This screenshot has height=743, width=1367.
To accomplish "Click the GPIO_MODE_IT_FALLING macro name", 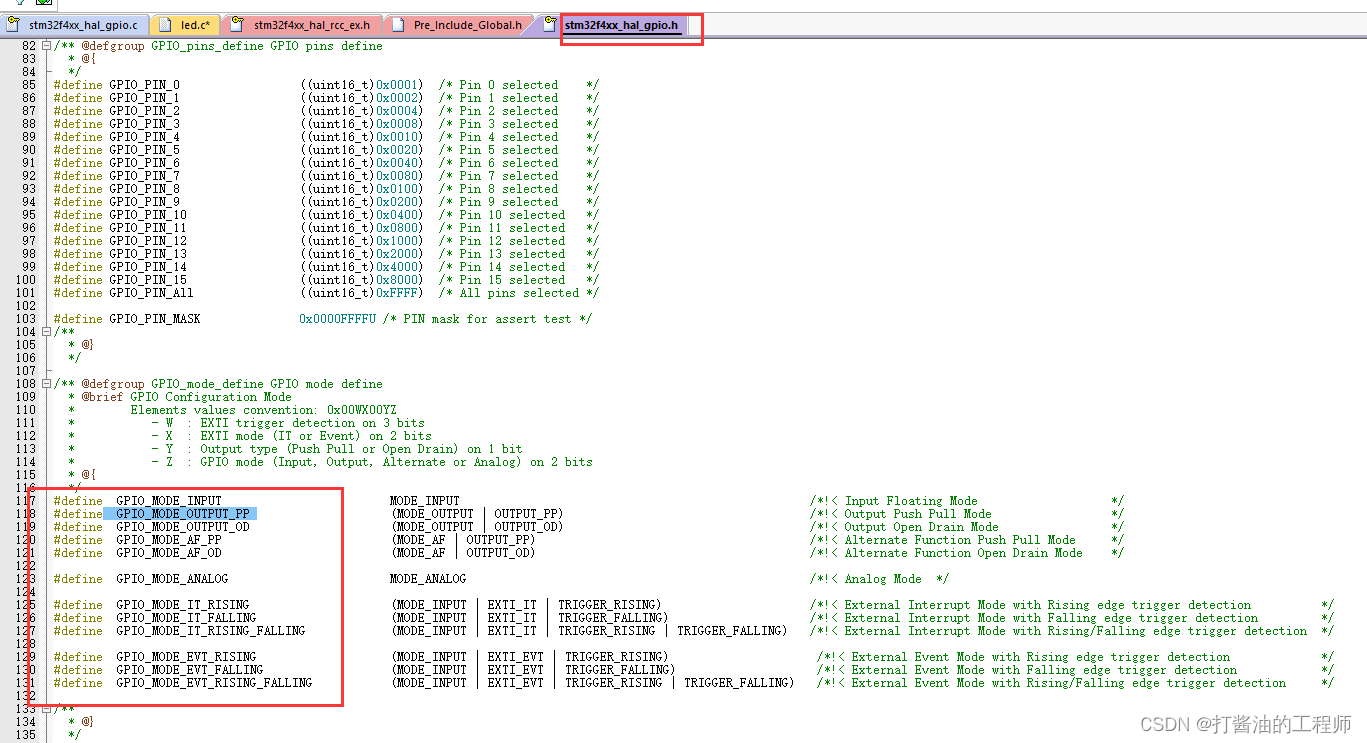I will (186, 618).
